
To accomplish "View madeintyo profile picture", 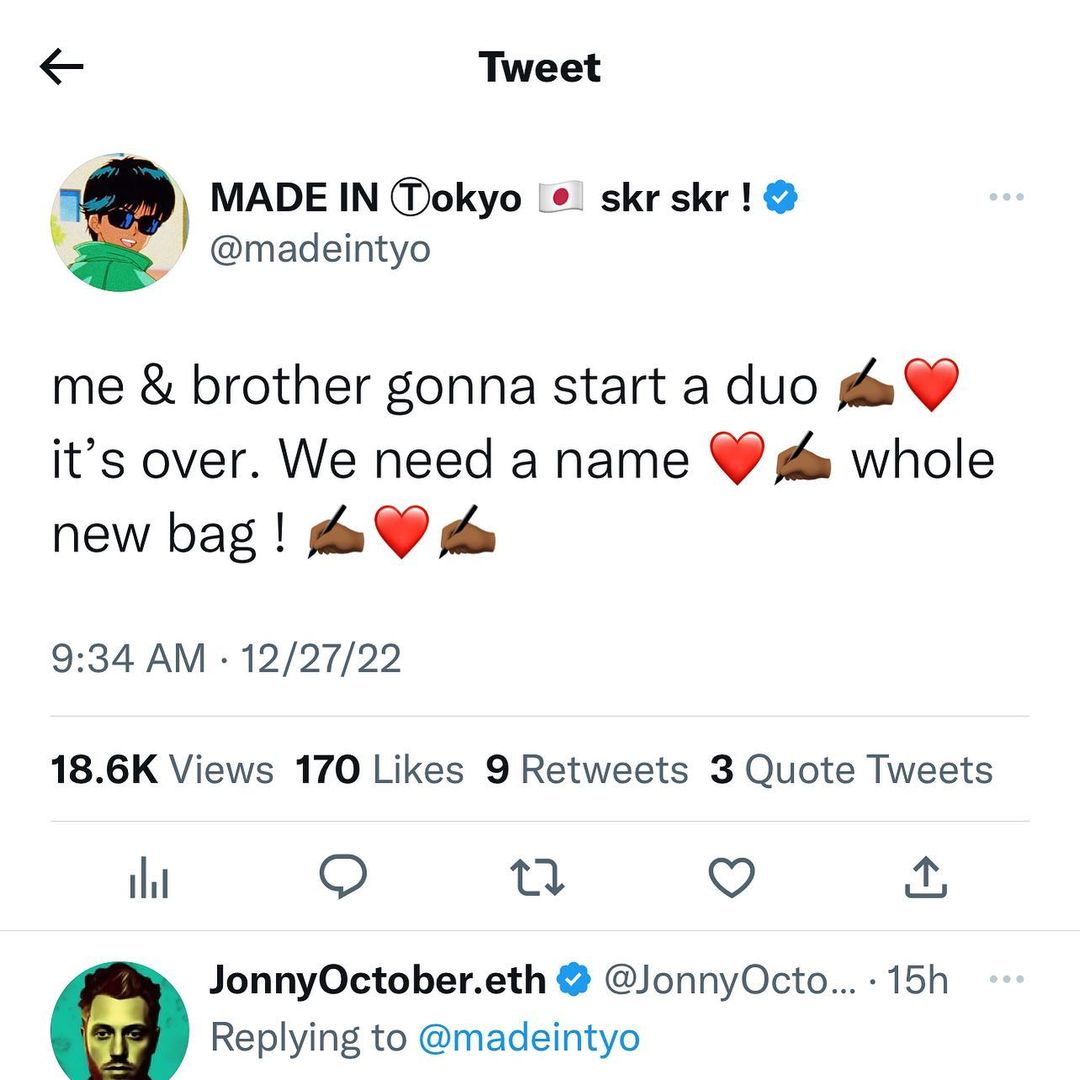I will (x=120, y=222).
